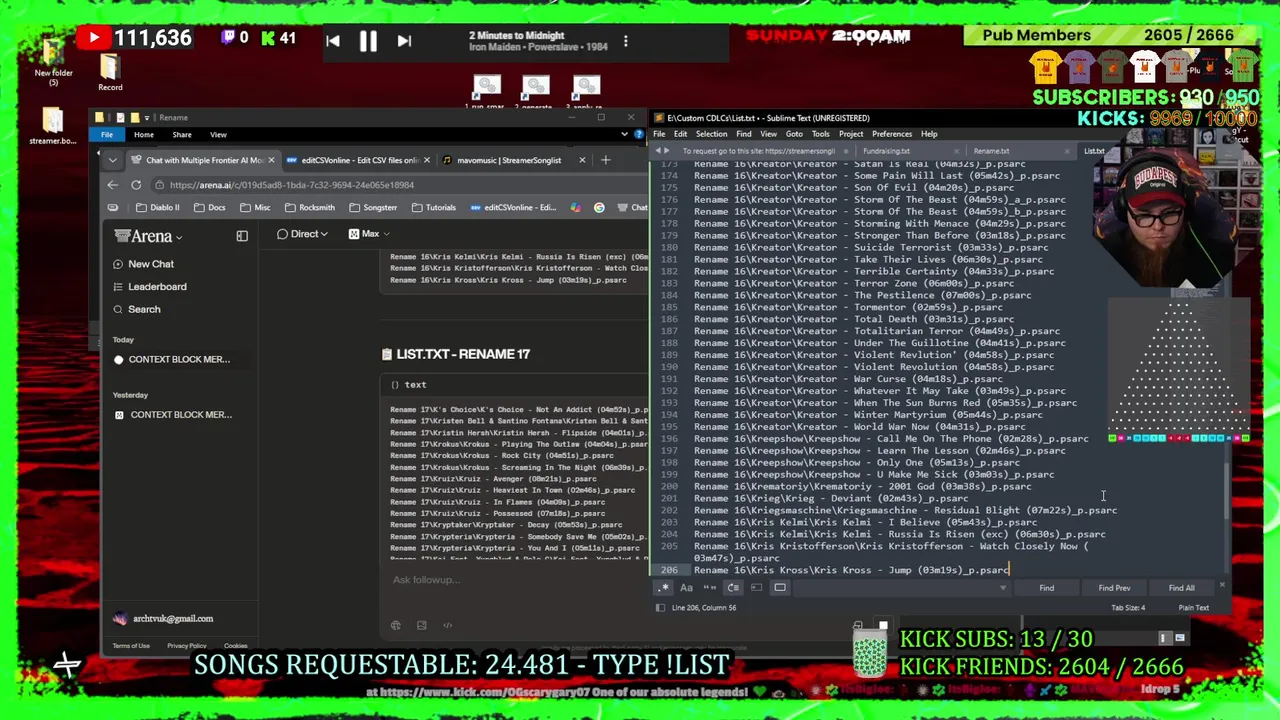1280x720 pixels.
Task: Start a New Chat in Arena
Action: click(144, 264)
